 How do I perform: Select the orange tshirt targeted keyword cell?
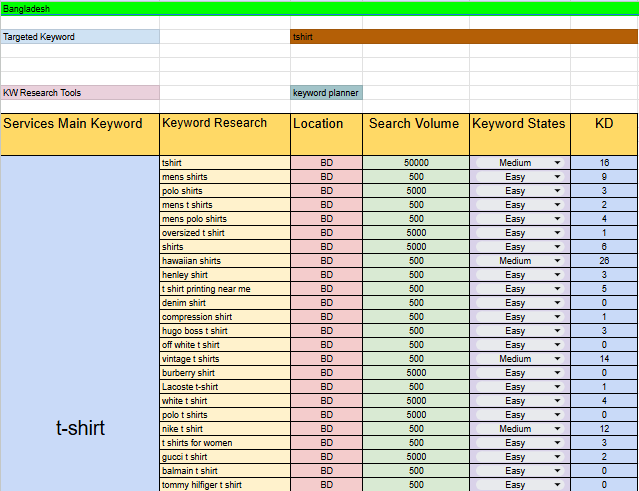click(x=463, y=37)
